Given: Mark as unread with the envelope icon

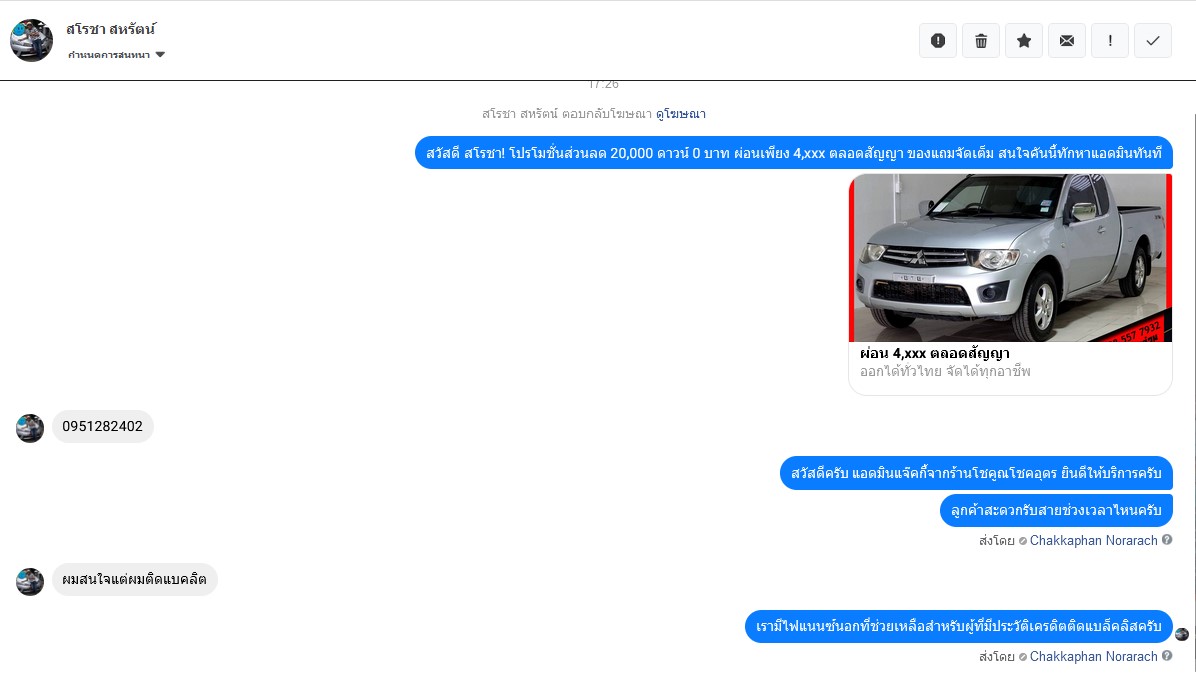Looking at the screenshot, I should click(x=1066, y=40).
